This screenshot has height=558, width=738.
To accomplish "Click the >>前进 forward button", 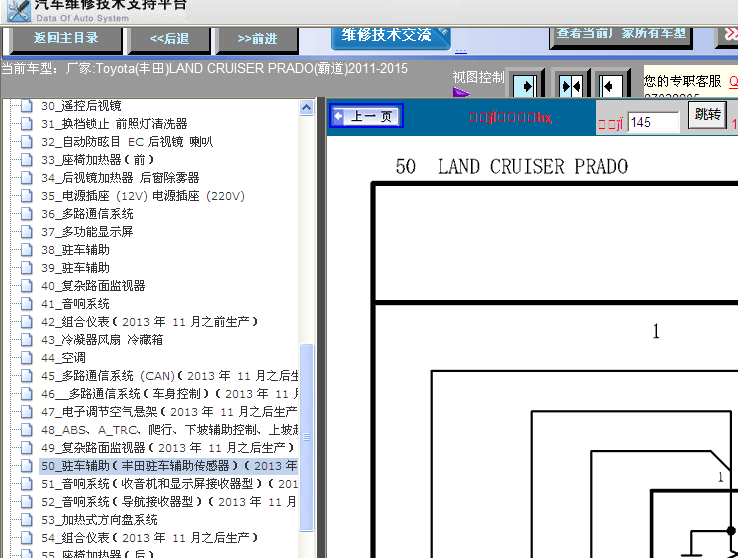I will click(x=257, y=39).
